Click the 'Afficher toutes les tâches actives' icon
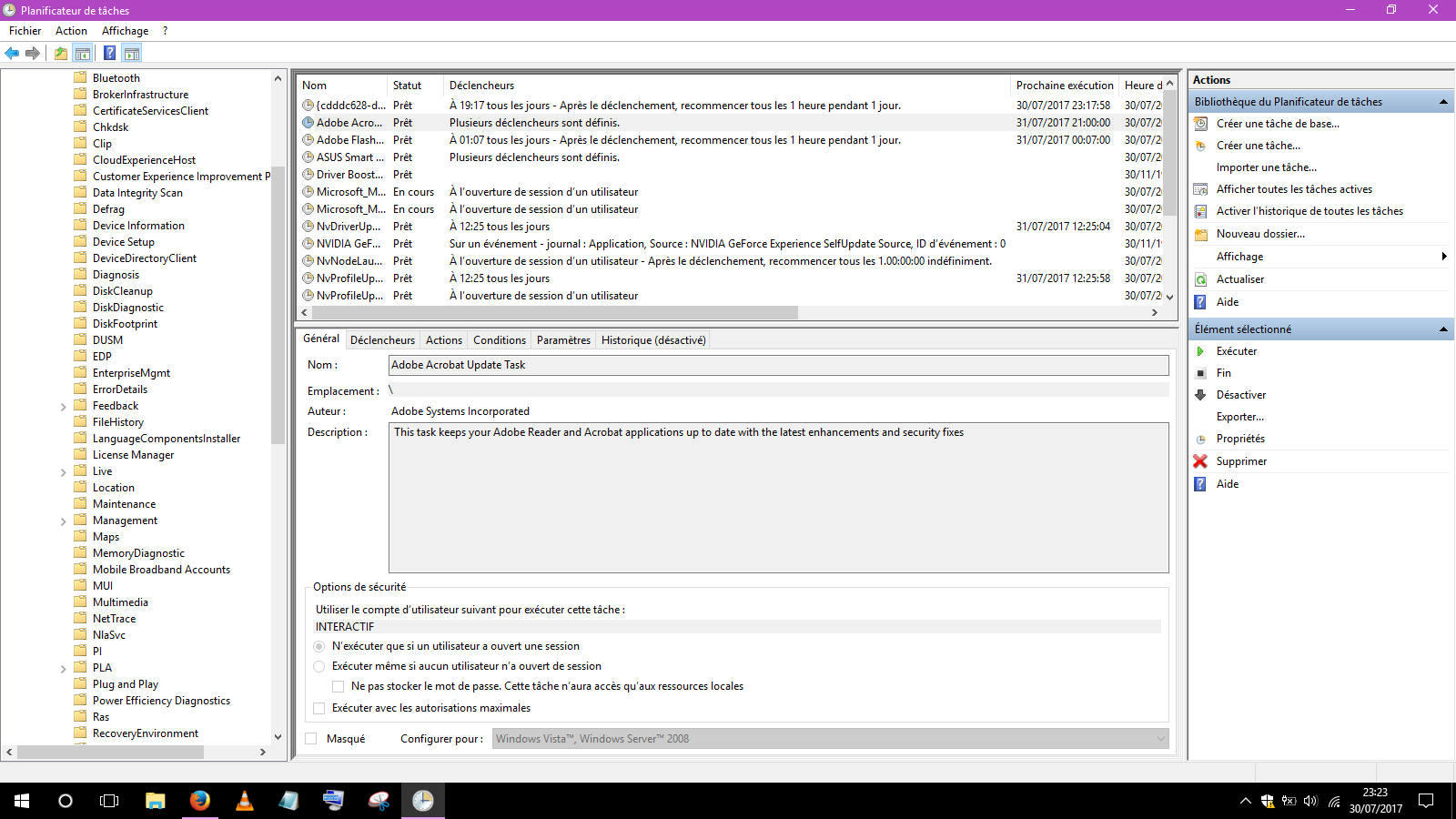This screenshot has width=1456, height=819. tap(1200, 189)
